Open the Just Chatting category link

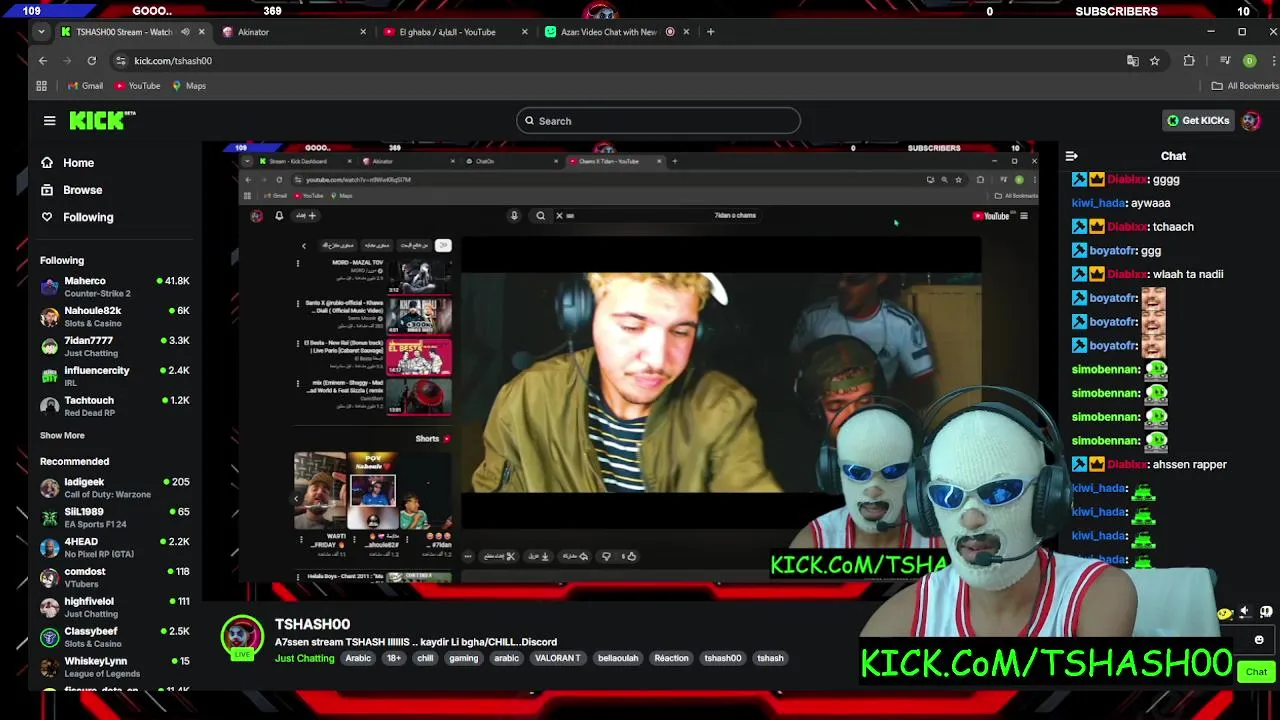click(305, 658)
